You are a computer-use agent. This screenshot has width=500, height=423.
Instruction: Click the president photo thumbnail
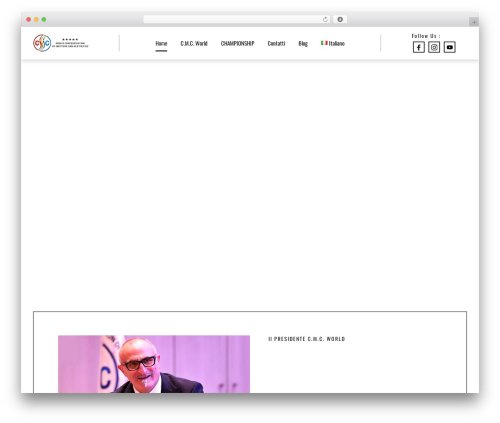[154, 364]
